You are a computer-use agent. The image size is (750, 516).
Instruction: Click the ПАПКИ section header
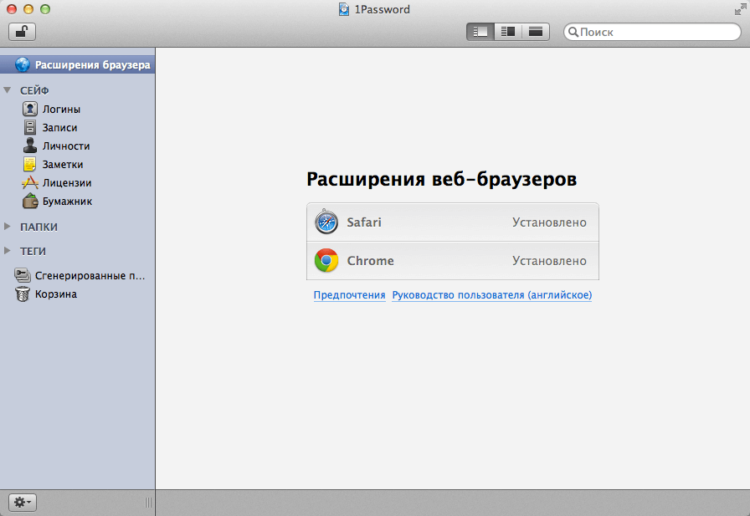(38, 227)
